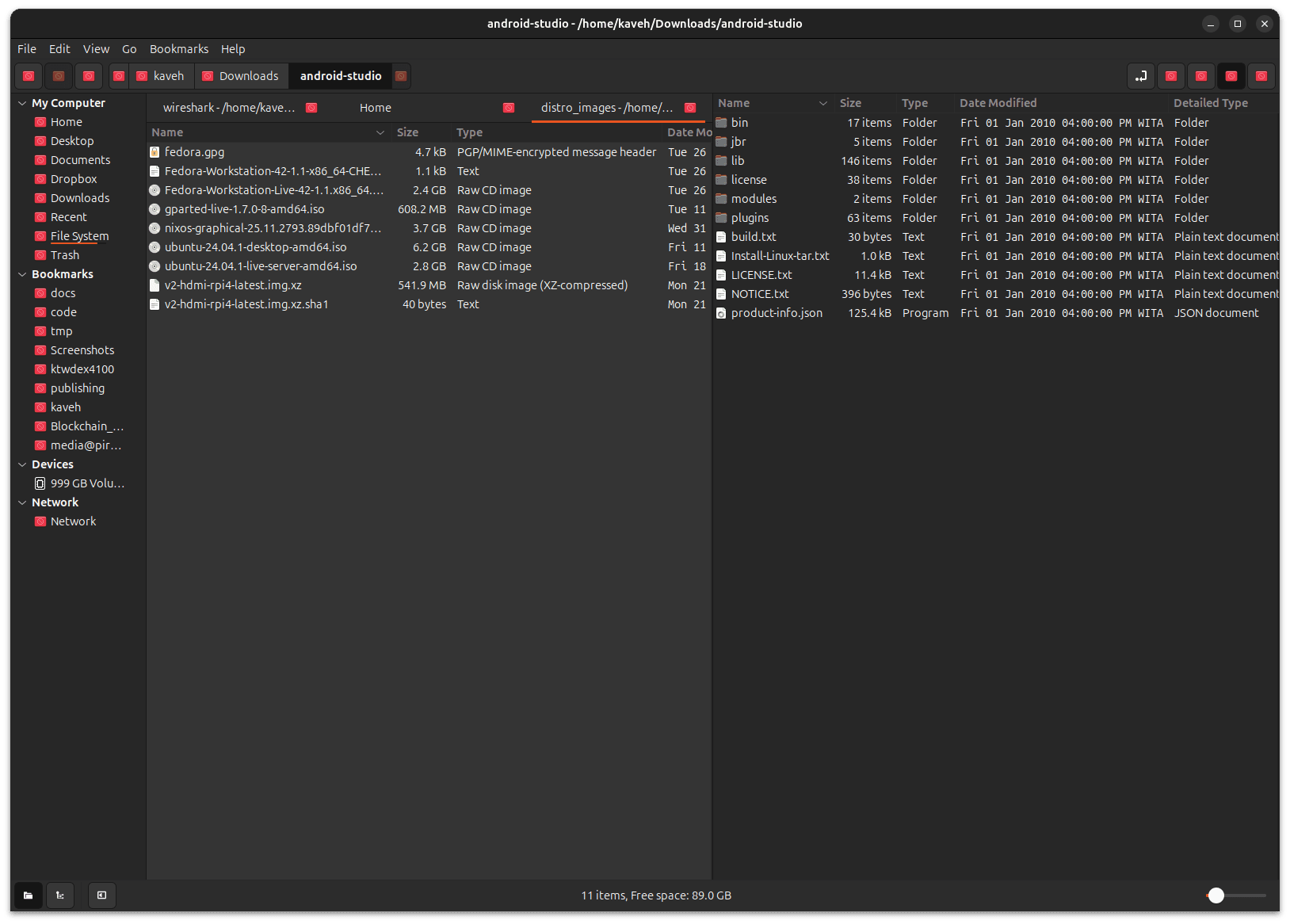Sort the left pane by Size

[x=422, y=132]
